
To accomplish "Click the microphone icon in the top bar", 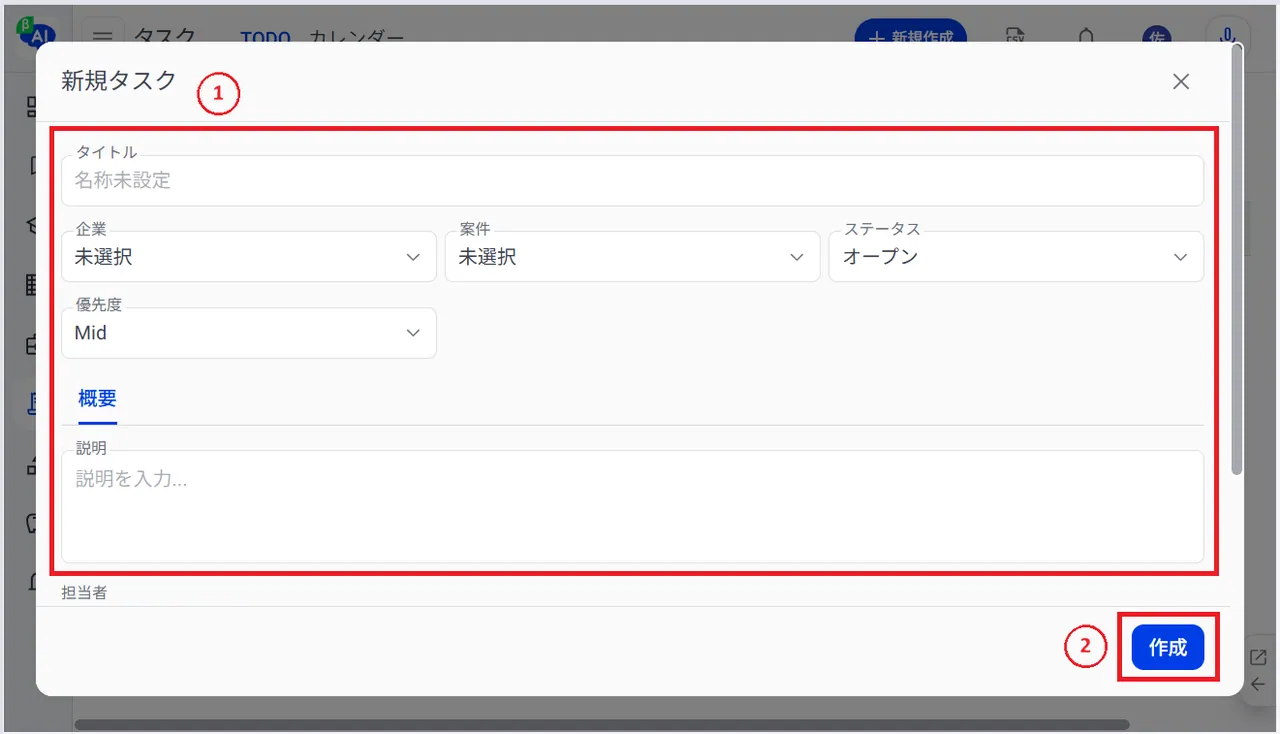I will click(1228, 34).
